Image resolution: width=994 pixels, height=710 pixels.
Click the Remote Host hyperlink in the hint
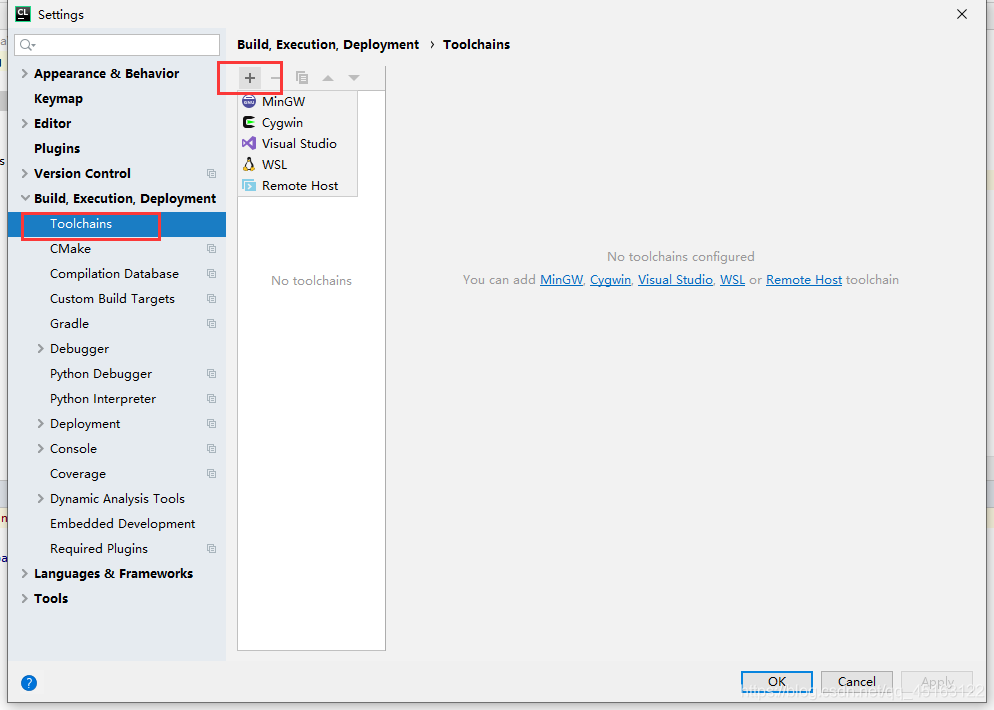click(804, 280)
